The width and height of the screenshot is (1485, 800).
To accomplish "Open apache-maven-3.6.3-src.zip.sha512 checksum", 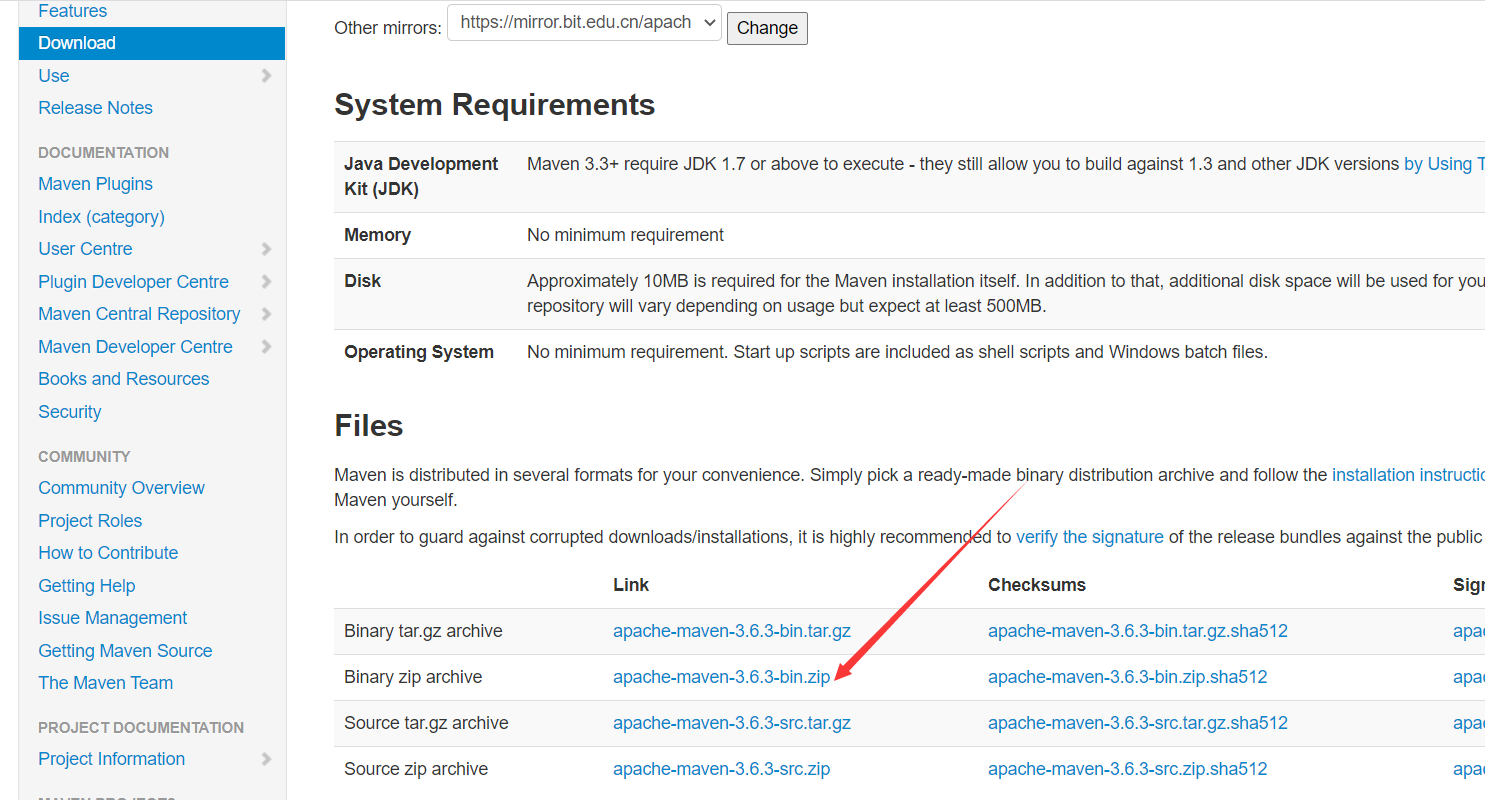I will click(x=1127, y=769).
